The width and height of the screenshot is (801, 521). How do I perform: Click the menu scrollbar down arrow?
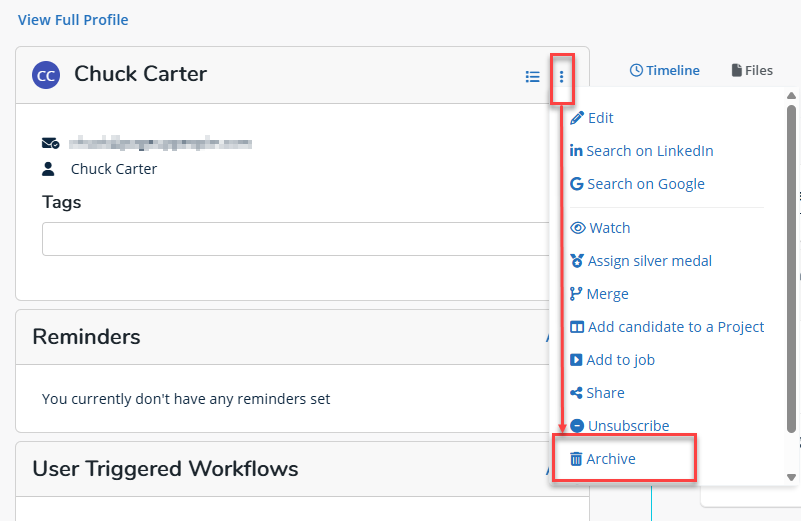pos(792,477)
